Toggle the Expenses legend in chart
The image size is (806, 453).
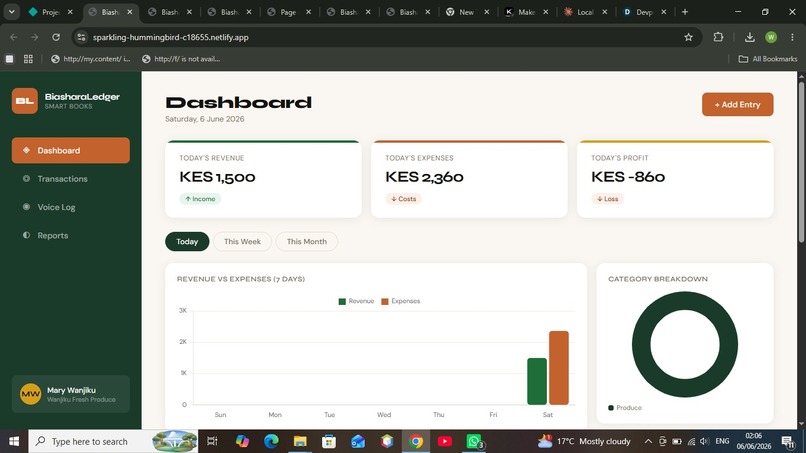coord(400,301)
